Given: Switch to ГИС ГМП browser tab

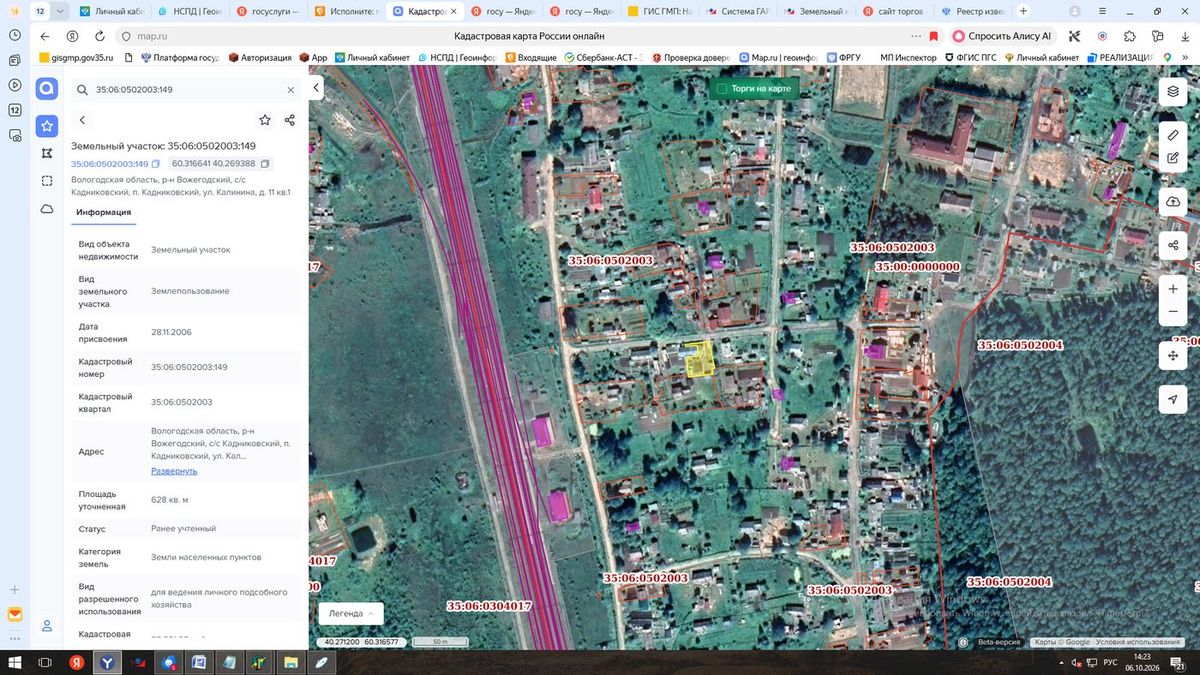Looking at the screenshot, I should tap(658, 11).
